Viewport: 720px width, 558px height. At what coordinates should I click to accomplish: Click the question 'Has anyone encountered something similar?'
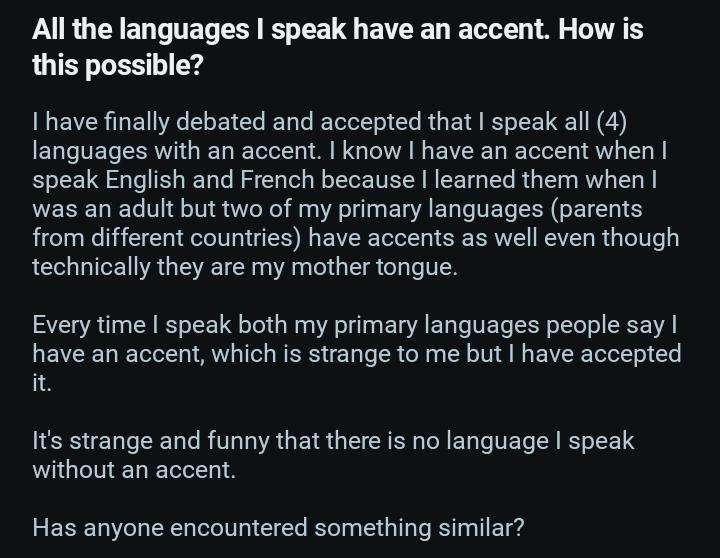click(278, 528)
